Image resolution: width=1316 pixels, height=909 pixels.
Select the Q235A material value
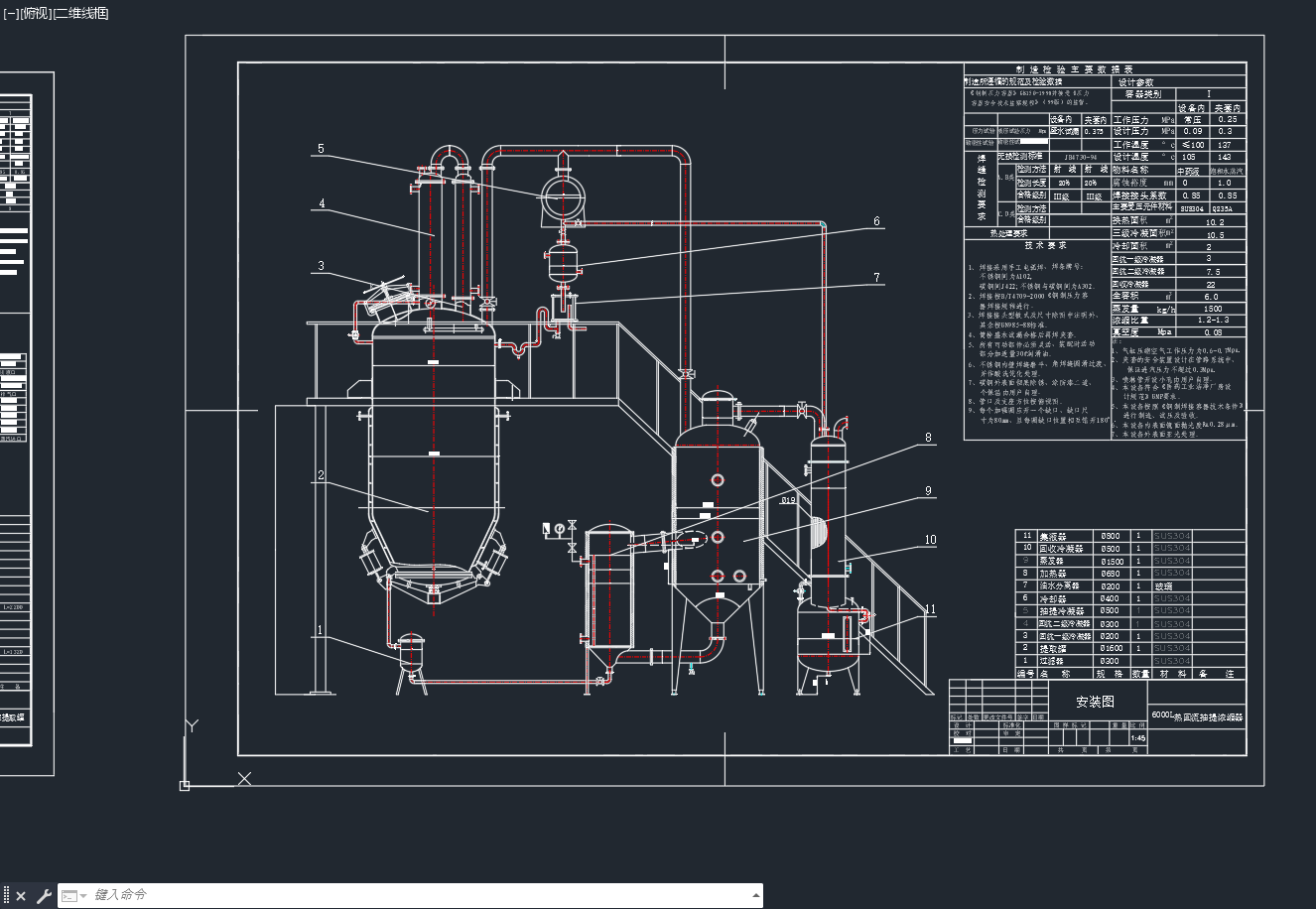point(1223,208)
